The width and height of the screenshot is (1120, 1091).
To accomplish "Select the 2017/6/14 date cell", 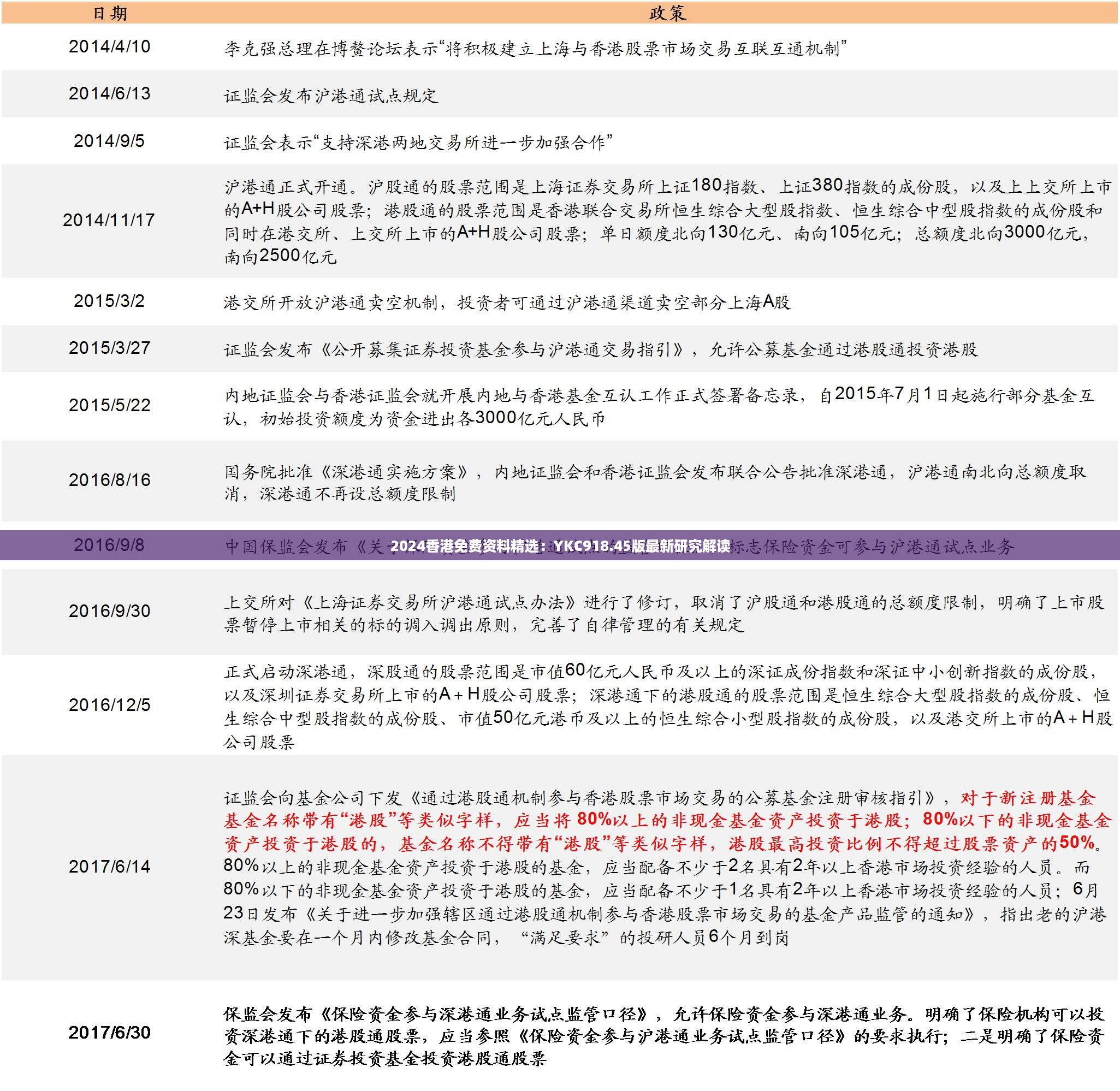I will 109,867.
